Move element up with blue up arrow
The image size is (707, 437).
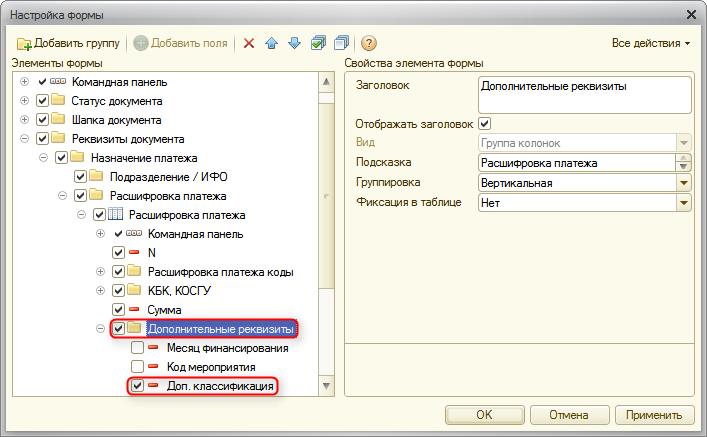pos(271,43)
